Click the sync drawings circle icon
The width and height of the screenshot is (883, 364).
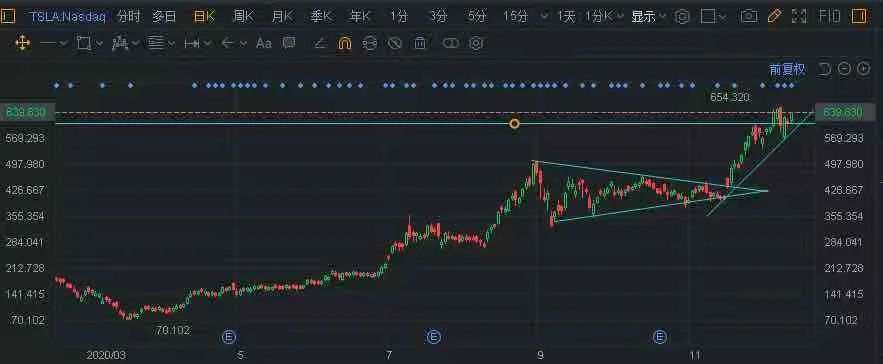click(x=369, y=43)
